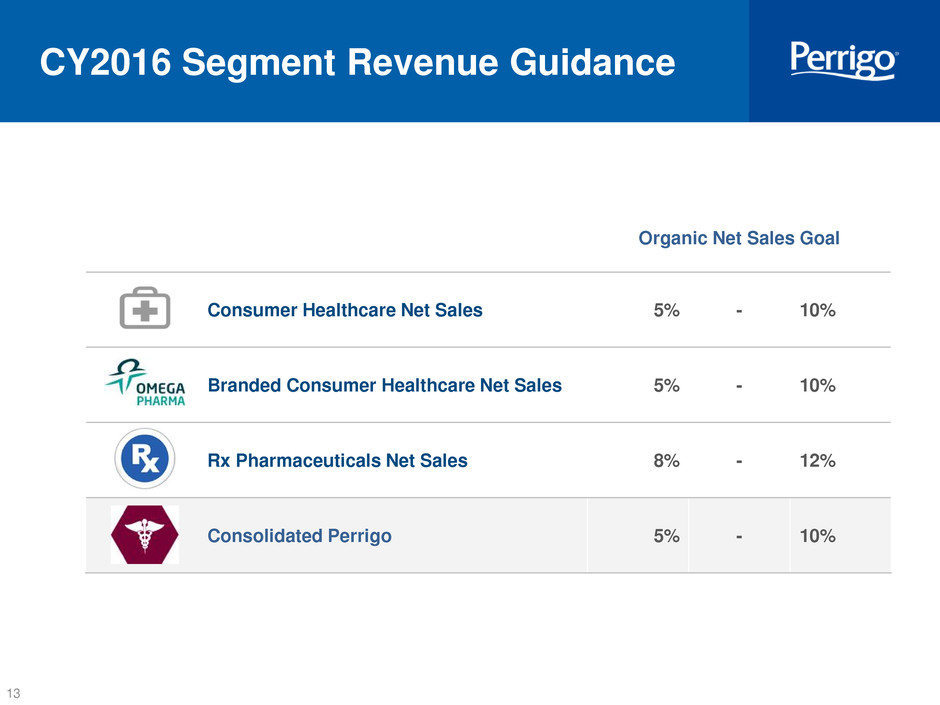Screen dimensions: 940x705
Task: Click the slide page number 13
Action: [13, 693]
